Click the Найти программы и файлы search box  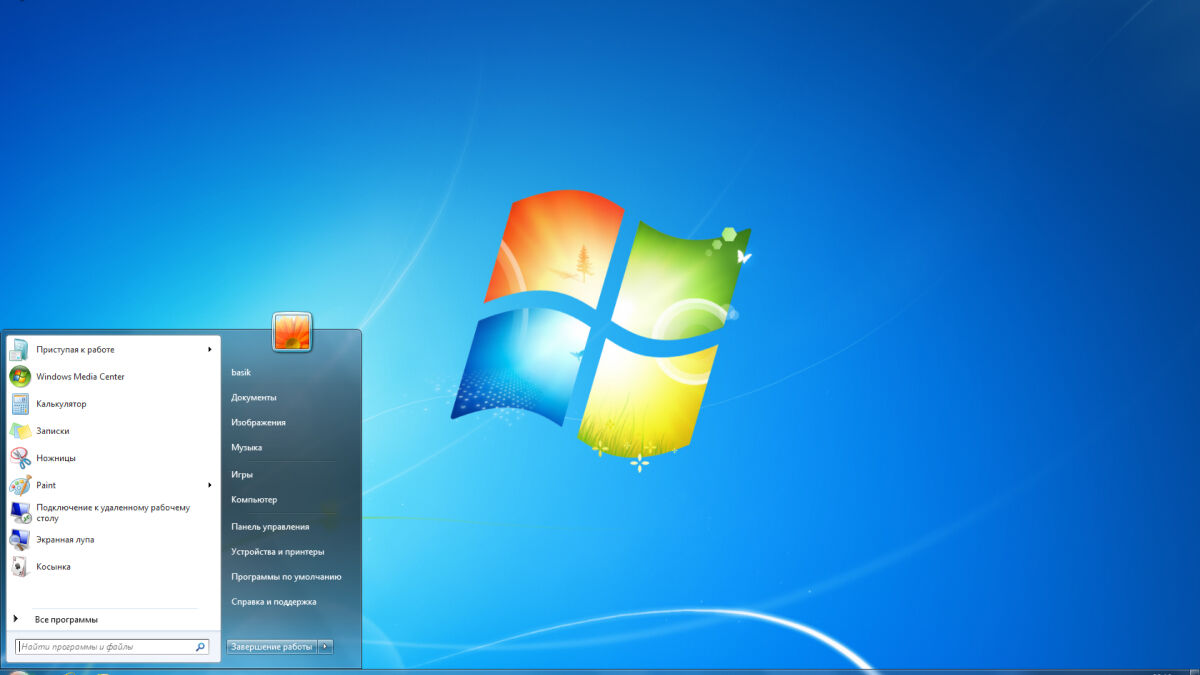105,647
